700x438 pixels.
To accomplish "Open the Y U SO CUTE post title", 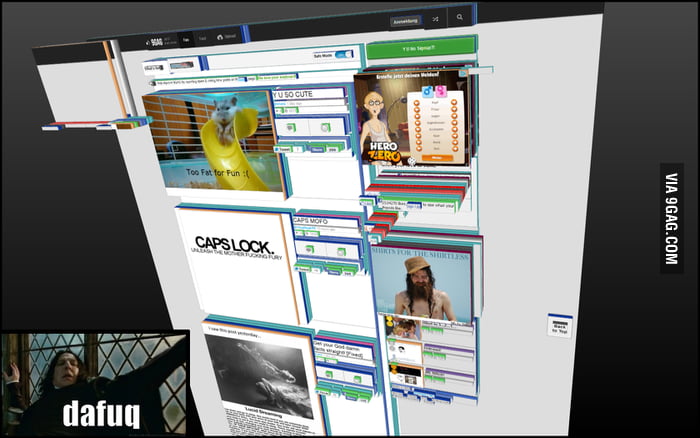I will pos(293,94).
